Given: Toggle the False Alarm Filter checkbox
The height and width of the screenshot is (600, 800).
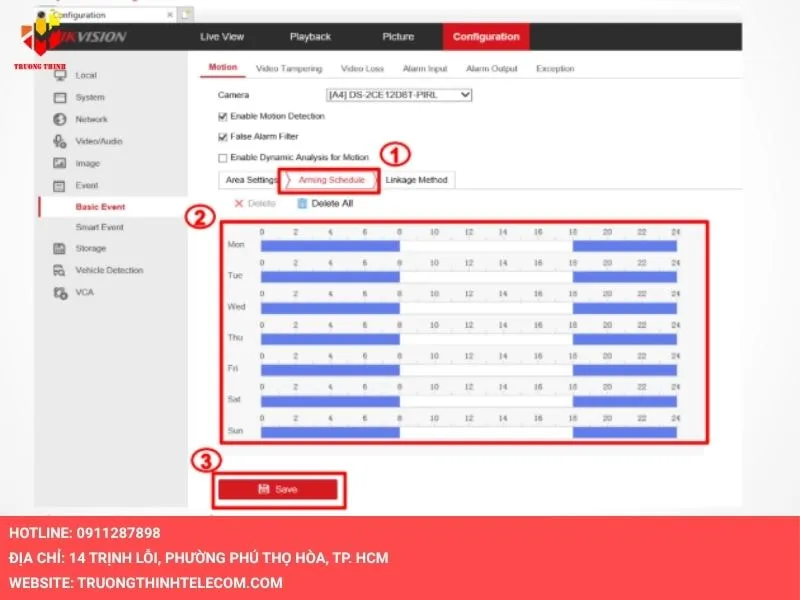Looking at the screenshot, I should point(222,136).
